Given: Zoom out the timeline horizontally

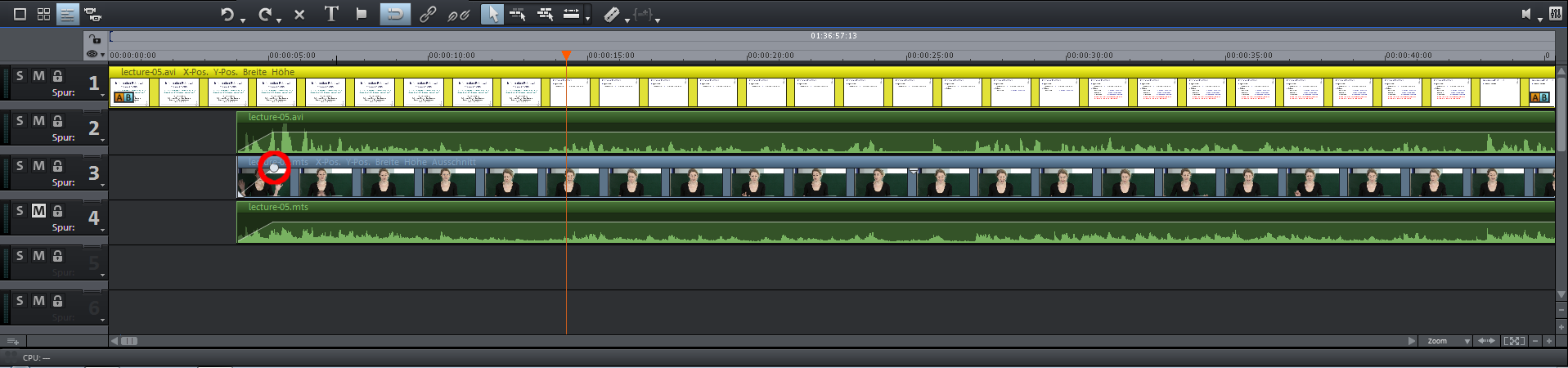Looking at the screenshot, I should 1535,341.
